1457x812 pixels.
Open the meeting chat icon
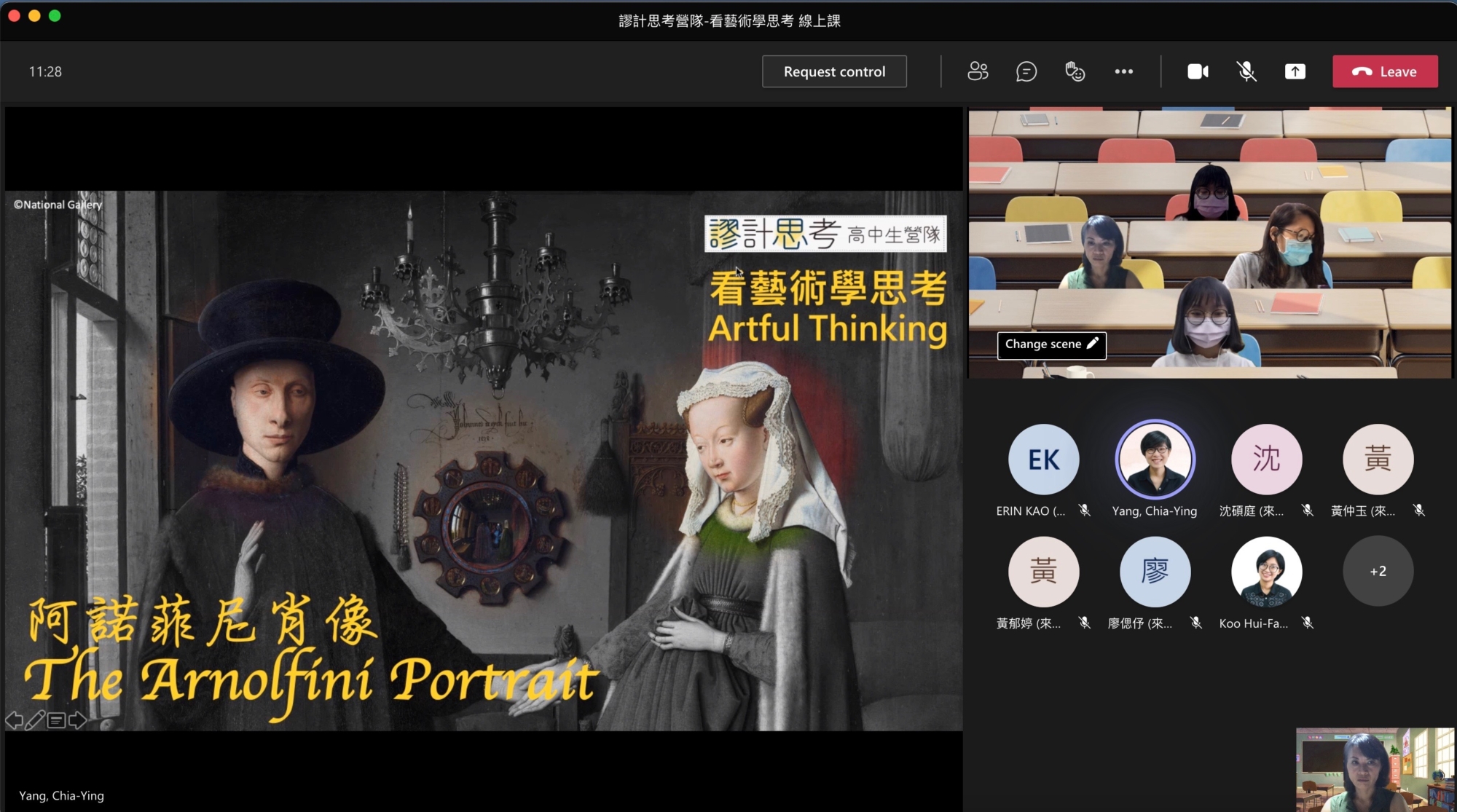pos(1026,71)
